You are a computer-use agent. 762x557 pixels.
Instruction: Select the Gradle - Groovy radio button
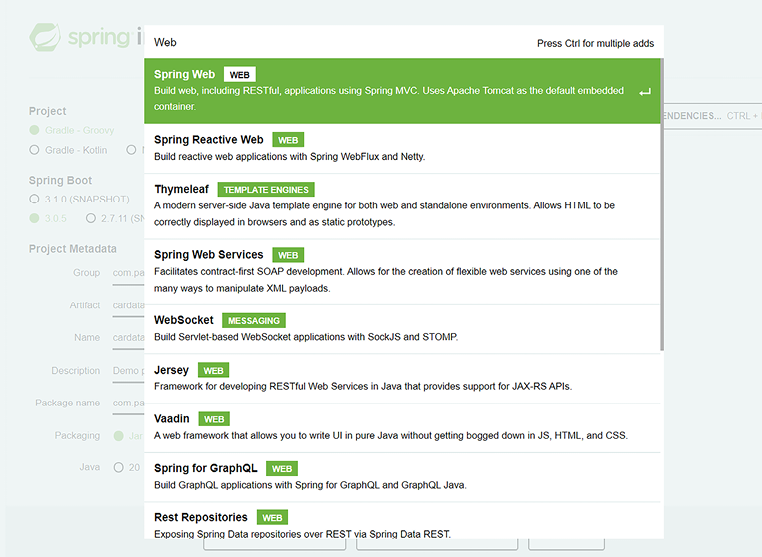tap(35, 130)
